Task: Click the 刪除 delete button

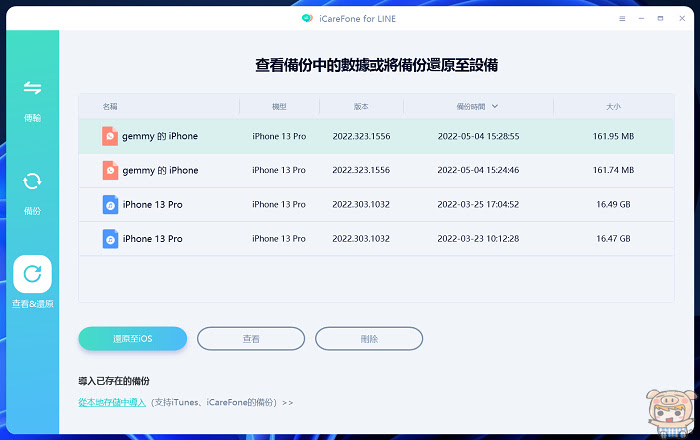Action: [369, 339]
